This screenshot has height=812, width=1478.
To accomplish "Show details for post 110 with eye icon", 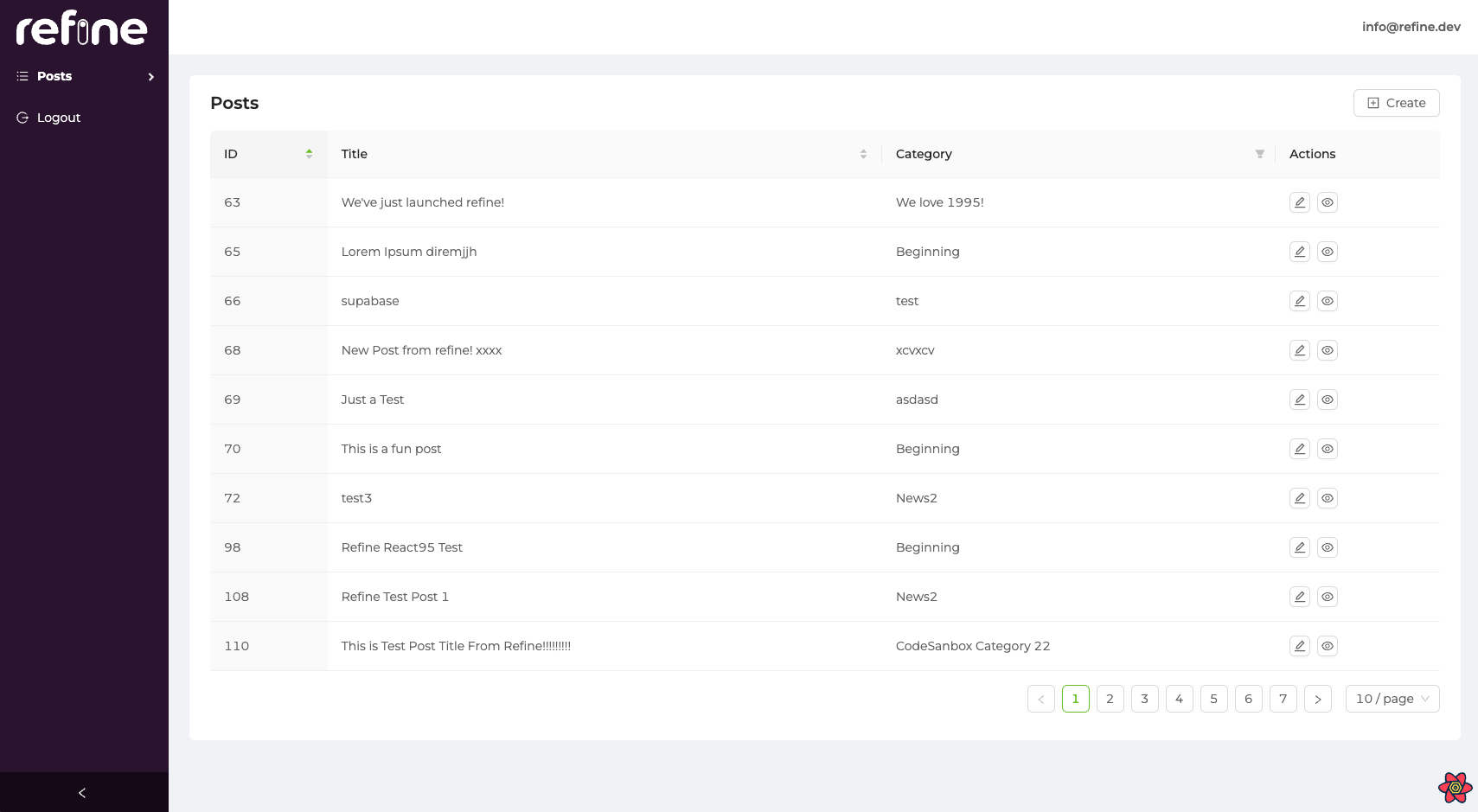I will coord(1327,646).
